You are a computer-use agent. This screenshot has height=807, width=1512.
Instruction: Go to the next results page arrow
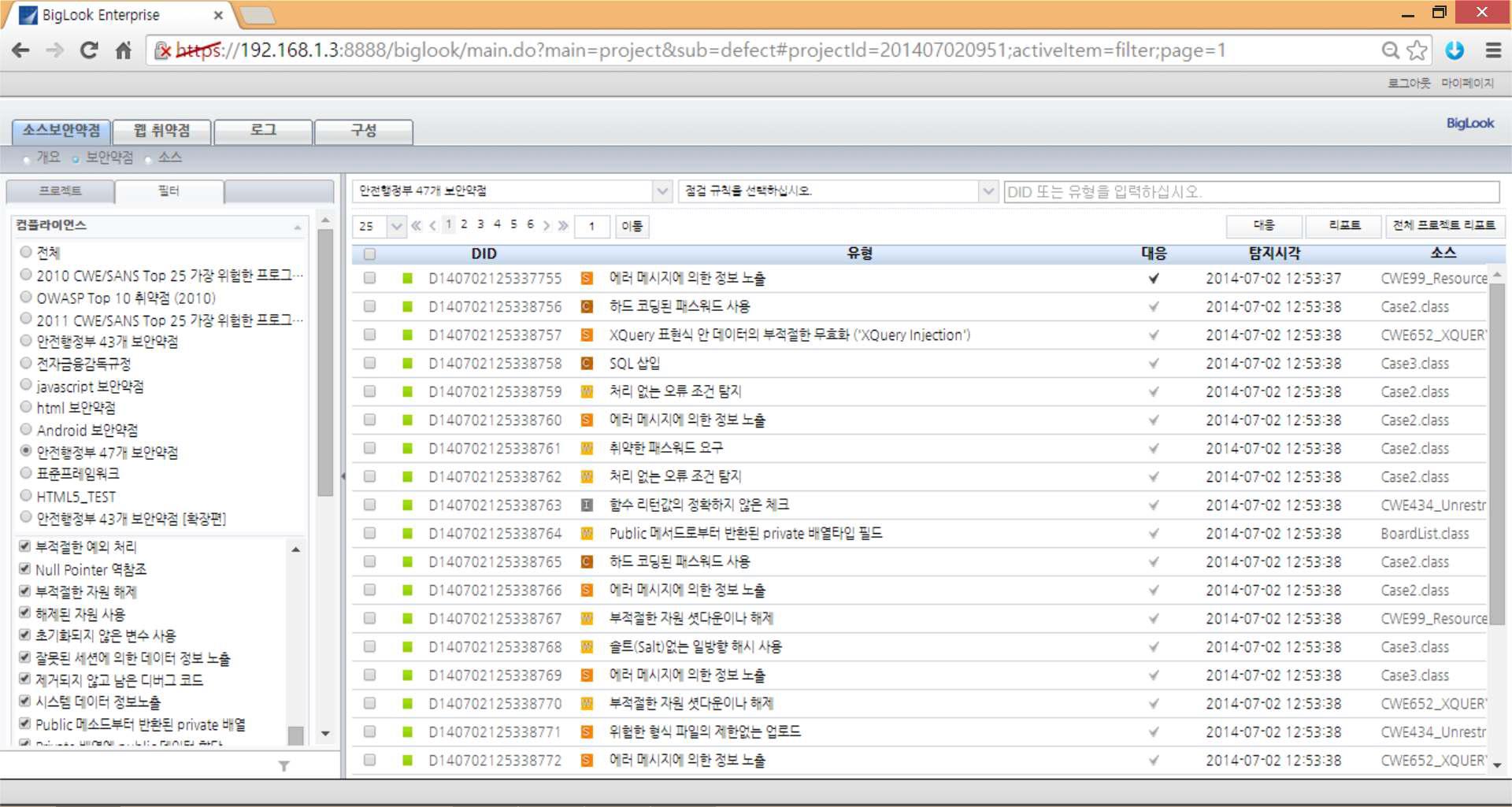[547, 226]
